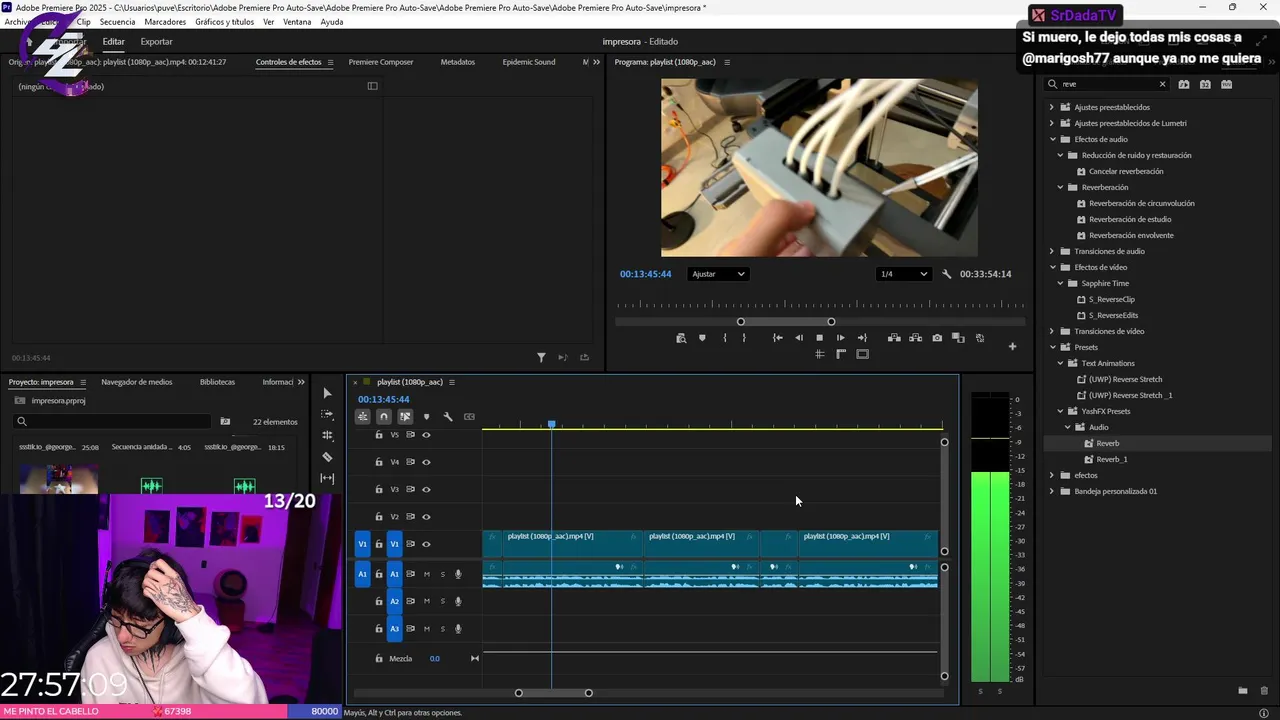Add a marker in the timeline header
1280x720 pixels.
427,417
